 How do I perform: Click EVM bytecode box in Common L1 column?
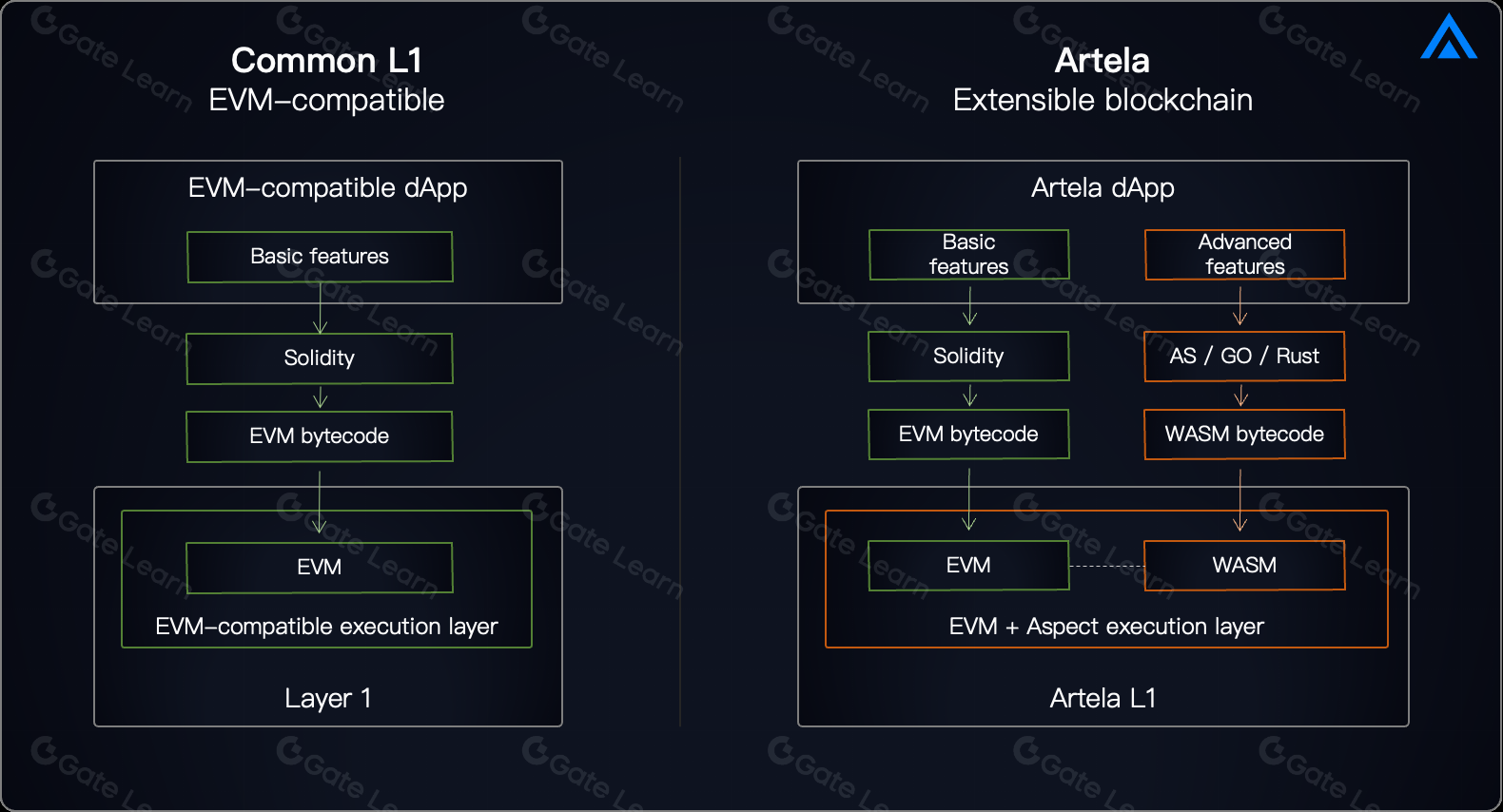(x=320, y=436)
